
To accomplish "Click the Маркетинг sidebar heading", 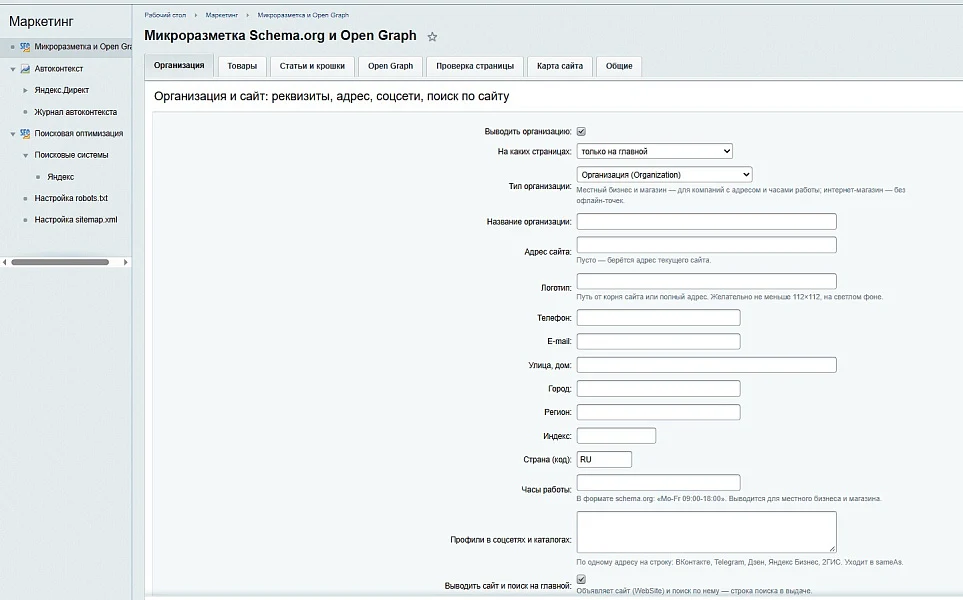I will click(41, 21).
